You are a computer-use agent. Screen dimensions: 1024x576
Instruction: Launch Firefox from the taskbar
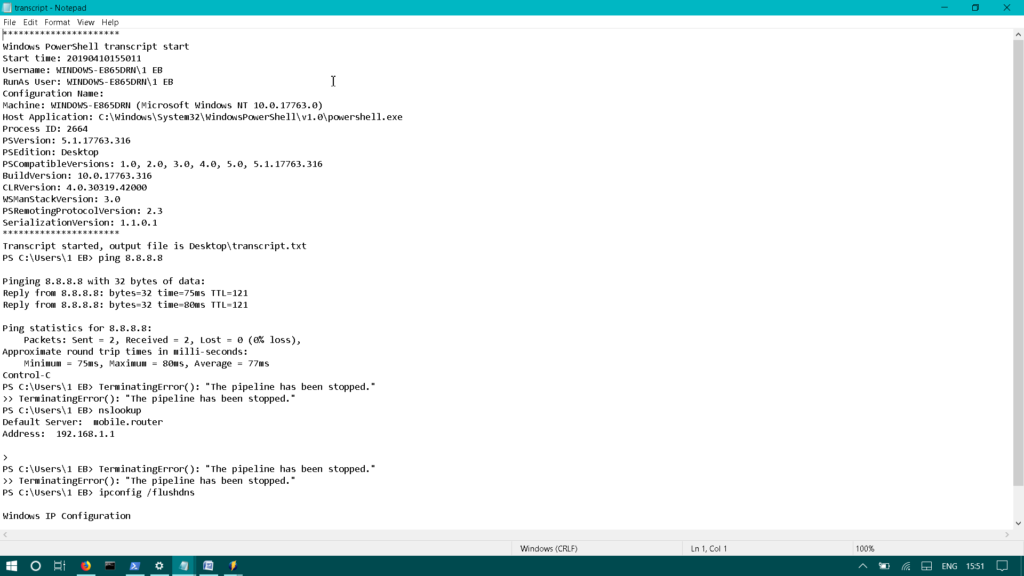[86, 566]
